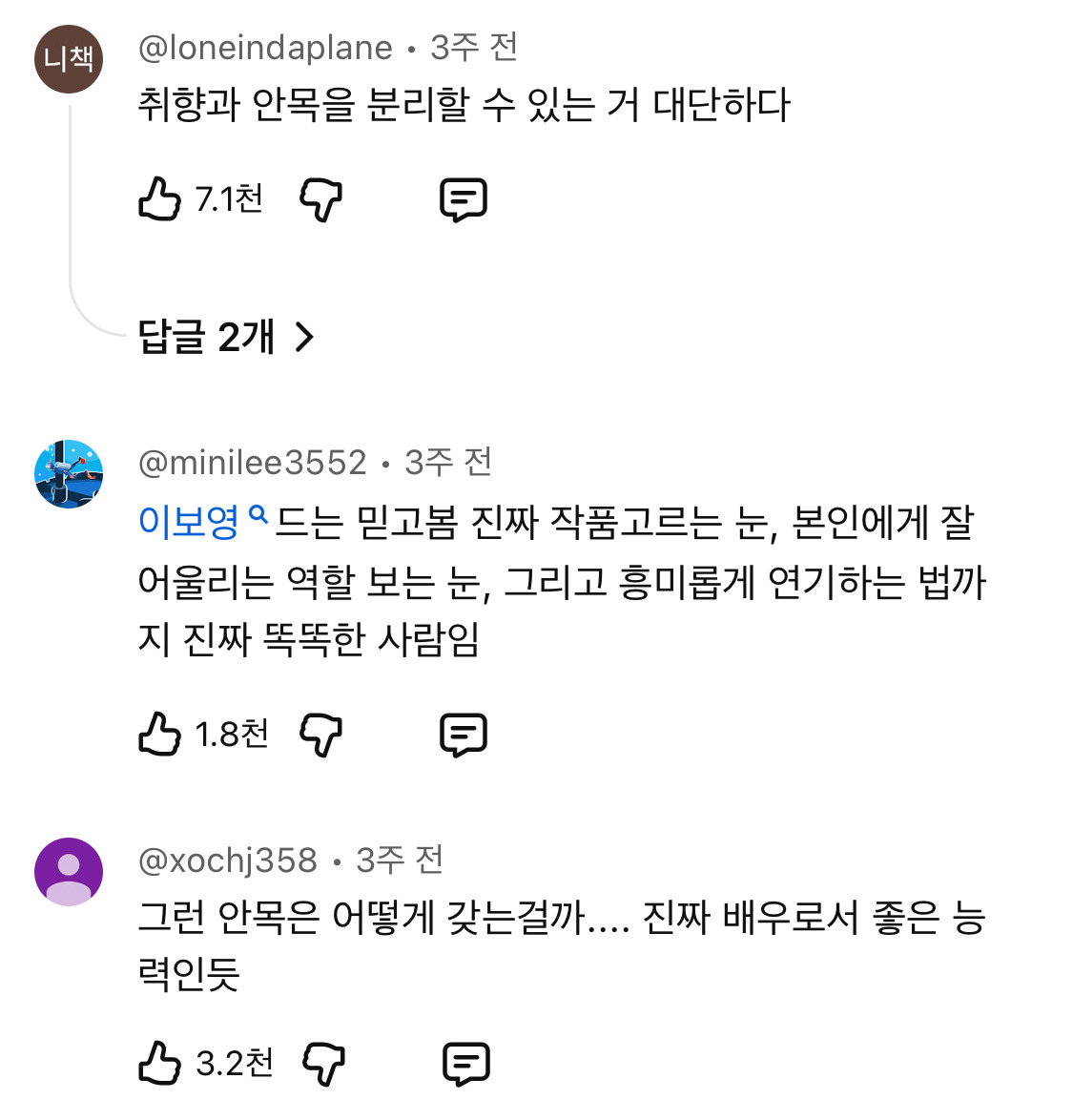Open @loneindaplane's channel via username
This screenshot has height=1120, width=1073.
click(265, 48)
